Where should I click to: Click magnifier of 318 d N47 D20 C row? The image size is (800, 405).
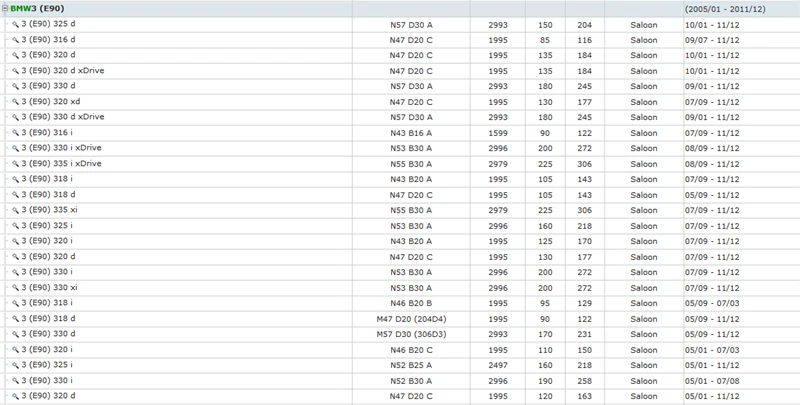tap(15, 195)
